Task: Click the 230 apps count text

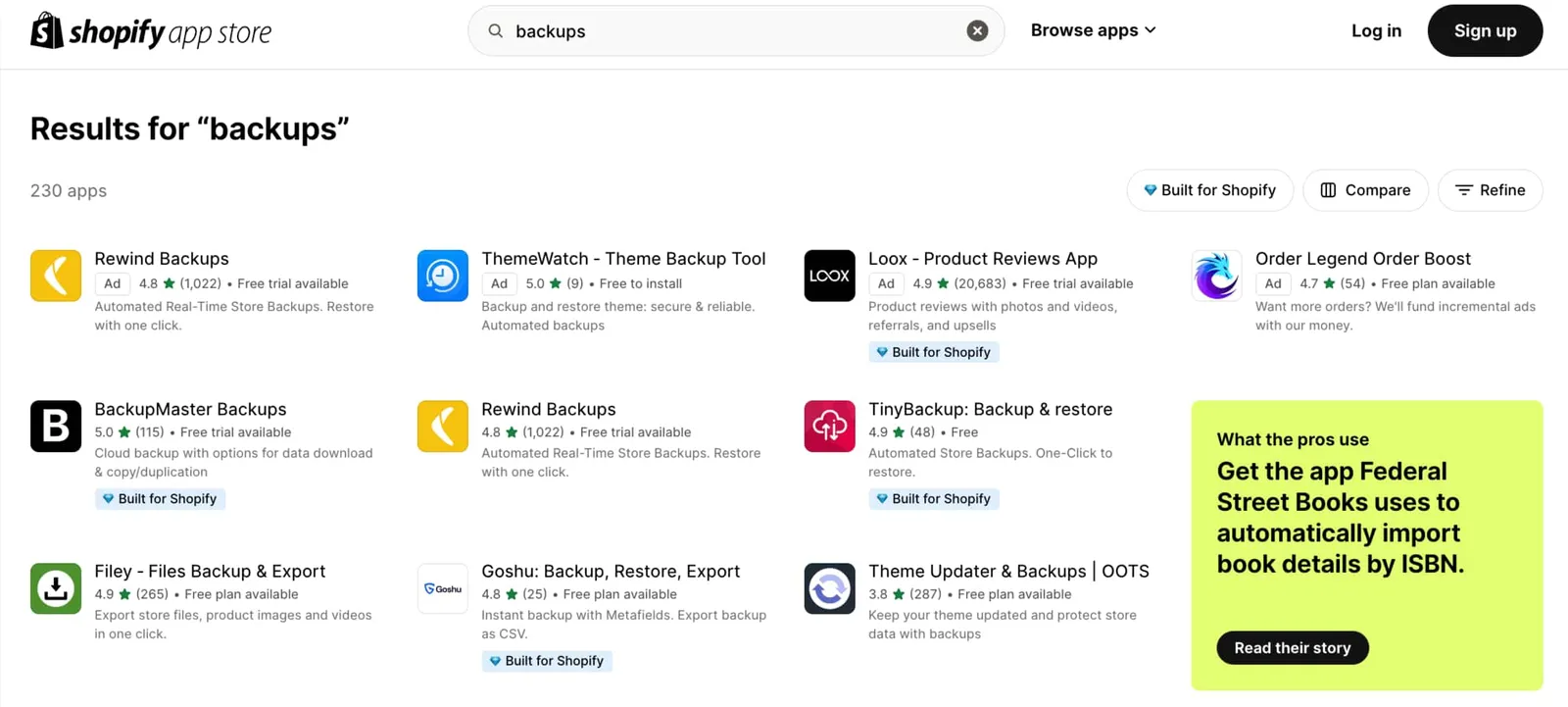Action: (69, 191)
